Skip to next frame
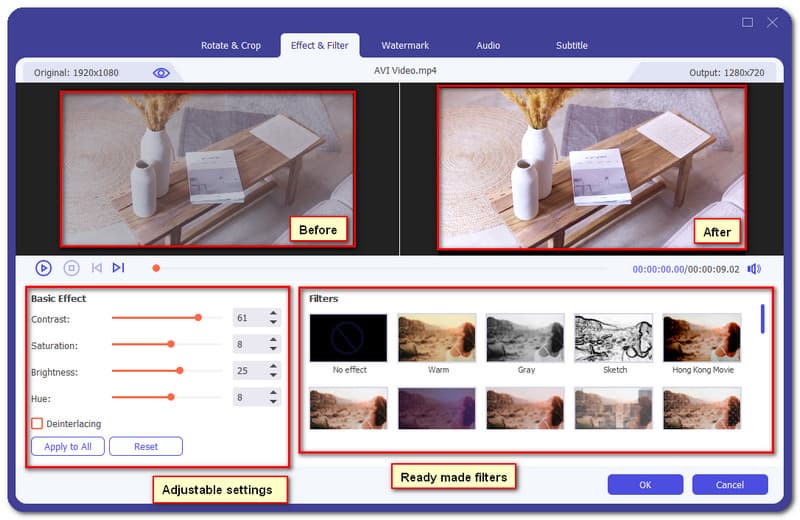This screenshot has height=520, width=800. click(x=118, y=267)
